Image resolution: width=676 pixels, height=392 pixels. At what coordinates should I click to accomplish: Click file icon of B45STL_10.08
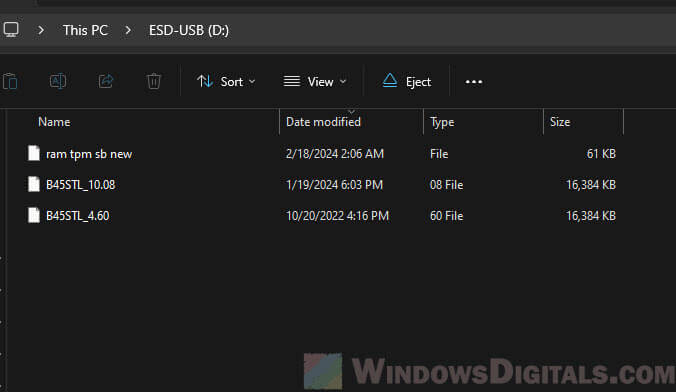click(34, 184)
